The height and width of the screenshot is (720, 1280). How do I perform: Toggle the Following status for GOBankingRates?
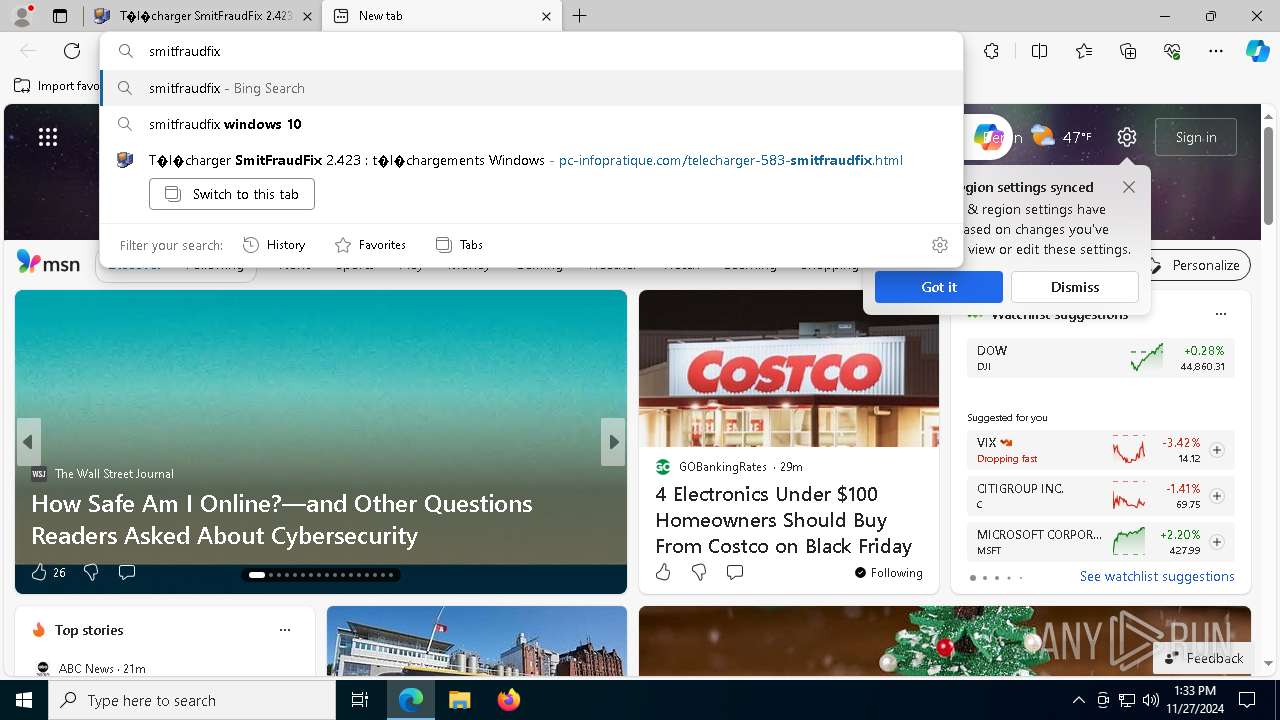click(888, 573)
